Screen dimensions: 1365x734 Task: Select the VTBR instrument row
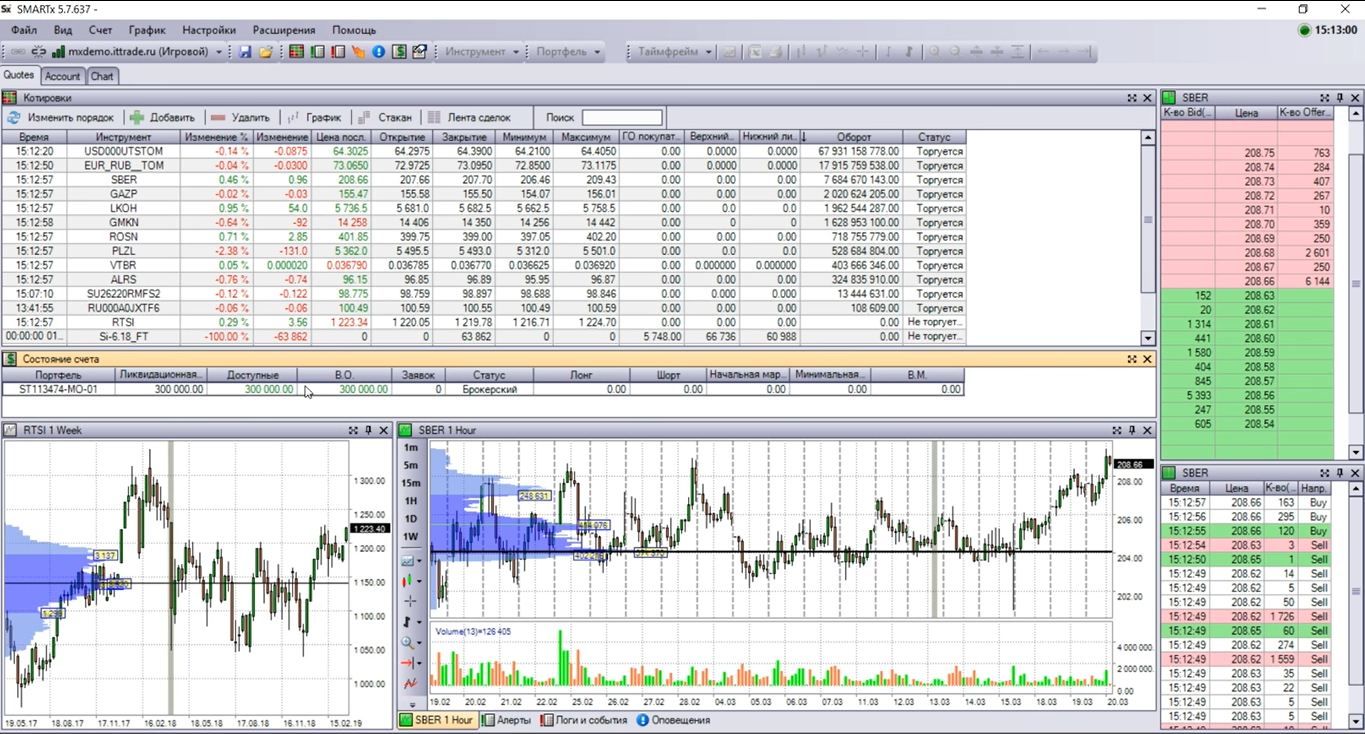484,265
